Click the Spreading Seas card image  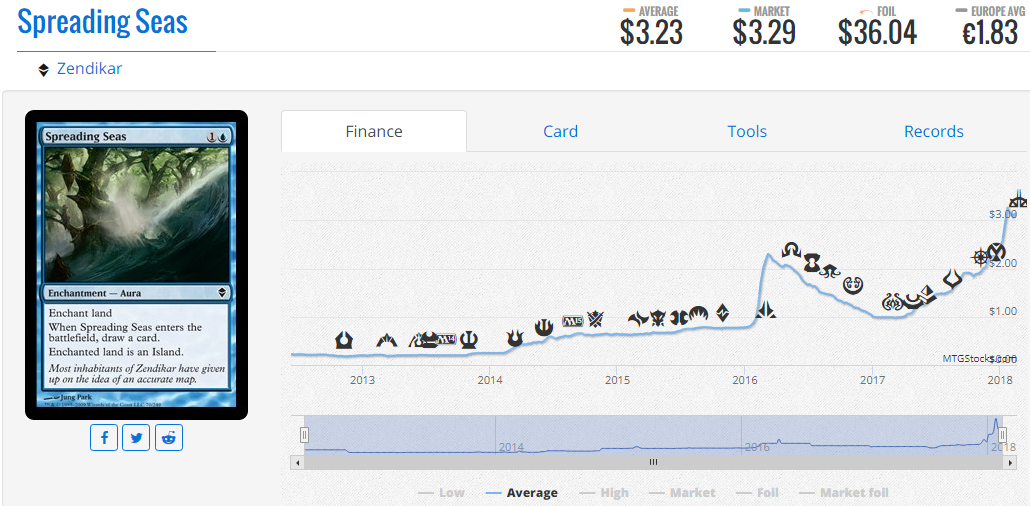(136, 265)
